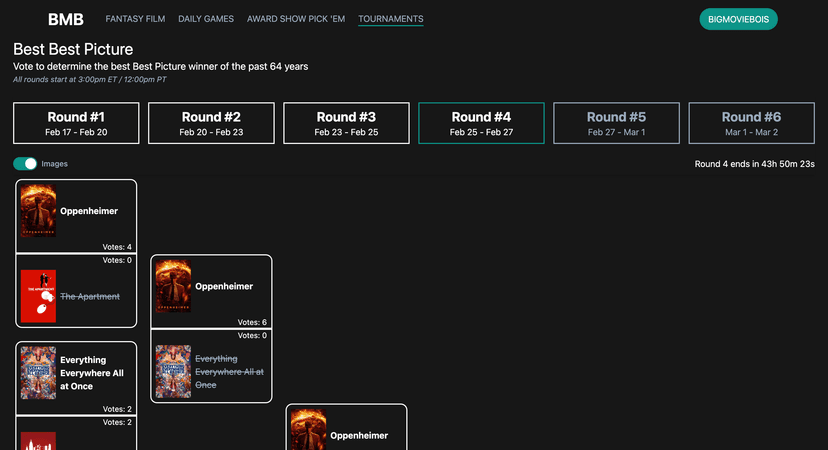Select Oppenheimer title in Round 3 card

[359, 435]
